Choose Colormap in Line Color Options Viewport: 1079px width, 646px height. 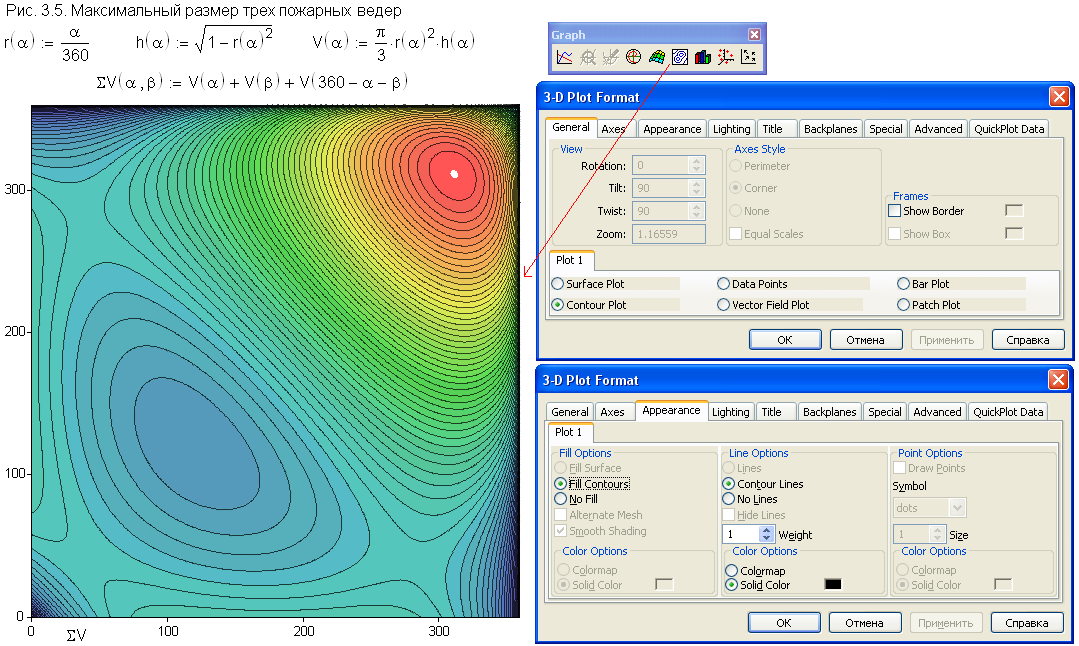point(731,570)
